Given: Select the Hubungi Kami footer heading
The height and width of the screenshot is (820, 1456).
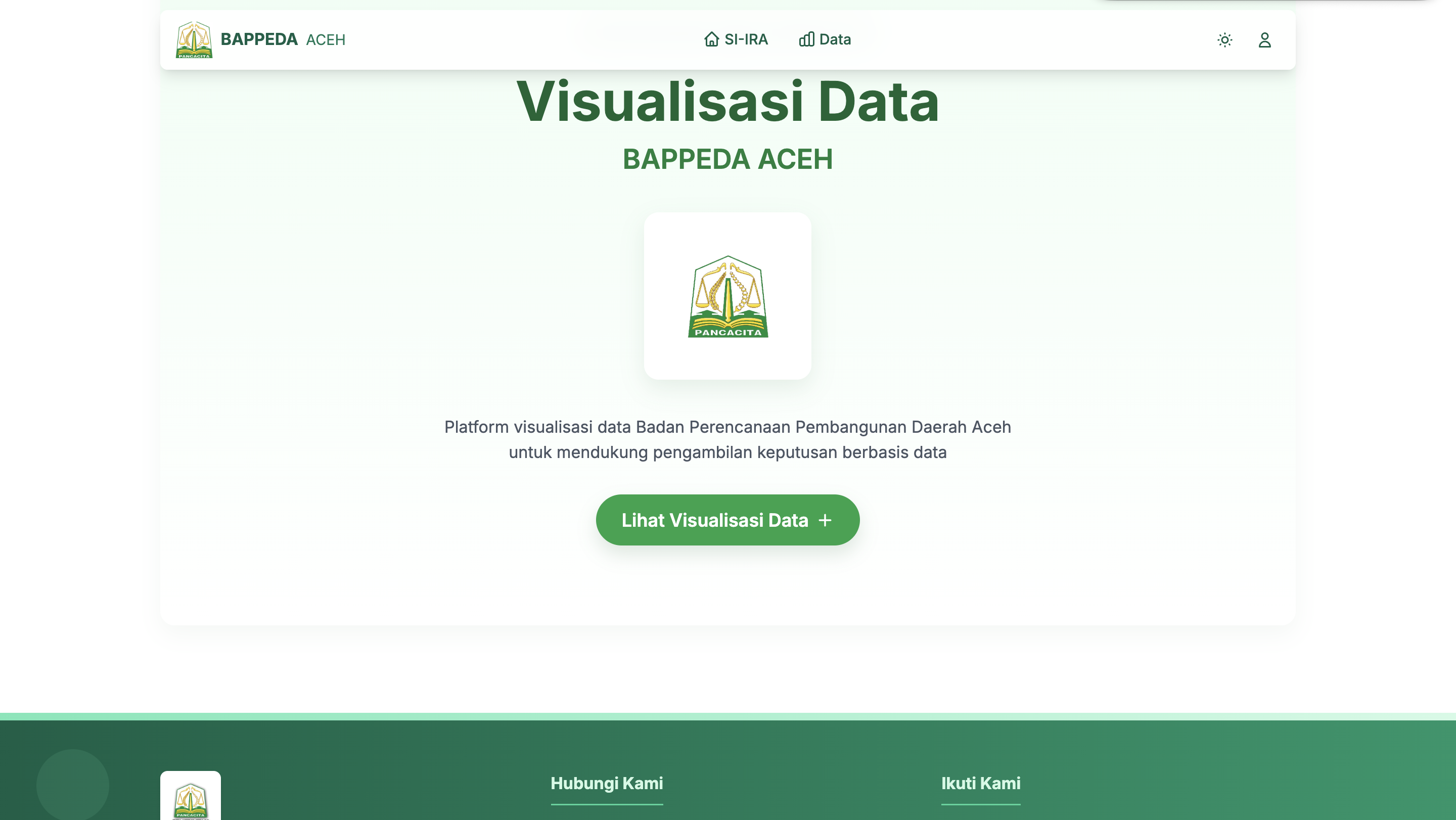Looking at the screenshot, I should click(607, 783).
